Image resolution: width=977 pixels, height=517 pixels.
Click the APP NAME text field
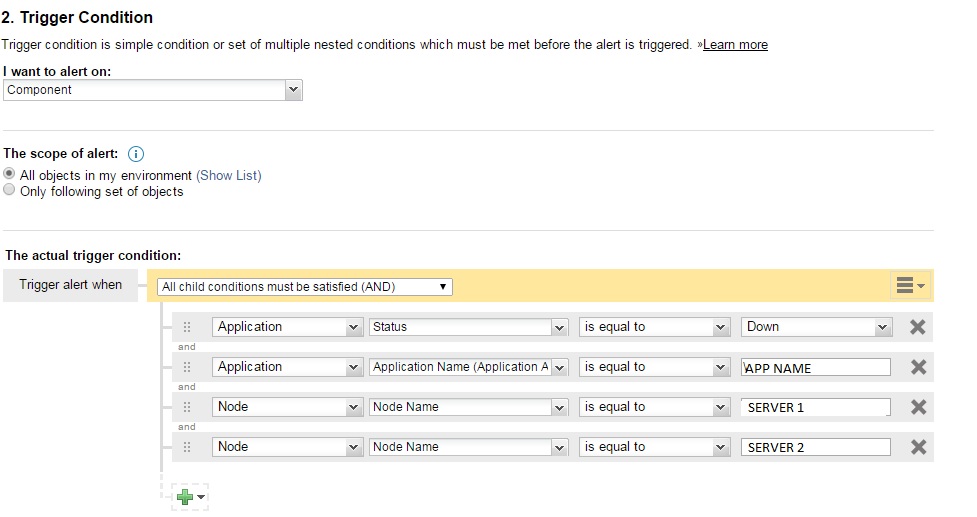(817, 367)
